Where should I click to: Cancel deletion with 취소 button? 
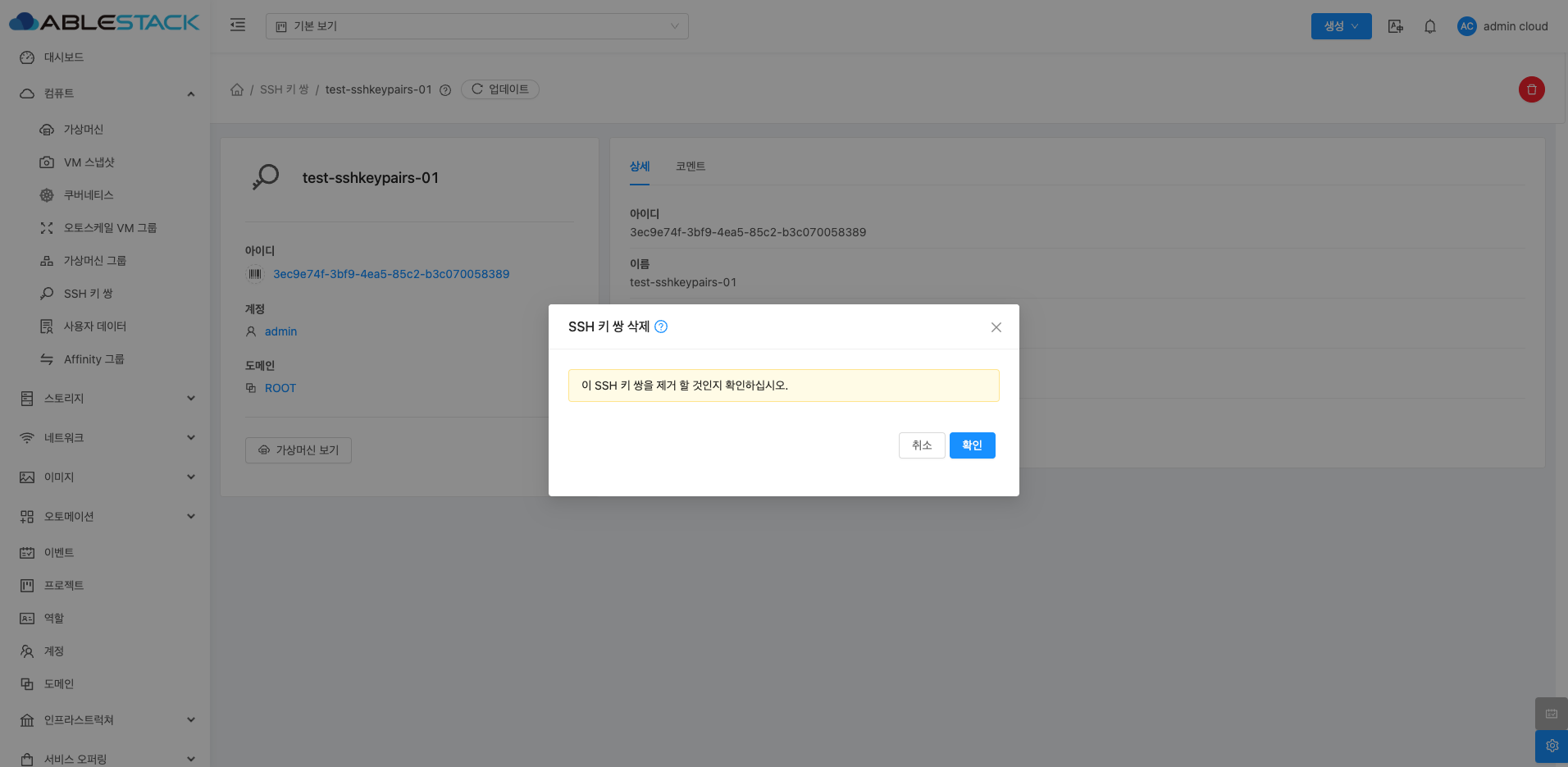pos(922,445)
